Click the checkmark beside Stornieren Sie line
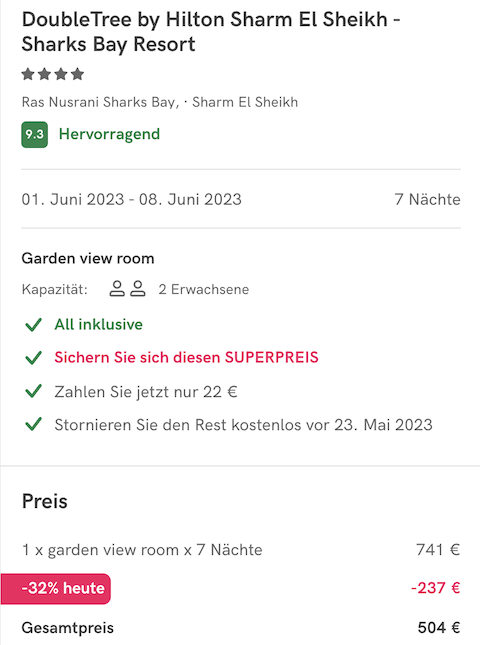This screenshot has height=645, width=480. (33, 424)
